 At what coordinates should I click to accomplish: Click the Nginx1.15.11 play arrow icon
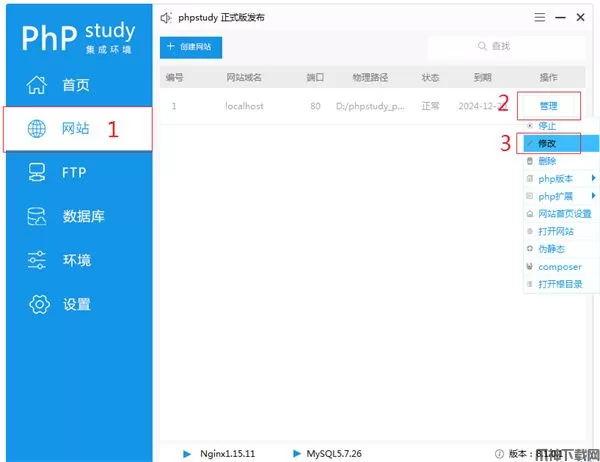187,454
